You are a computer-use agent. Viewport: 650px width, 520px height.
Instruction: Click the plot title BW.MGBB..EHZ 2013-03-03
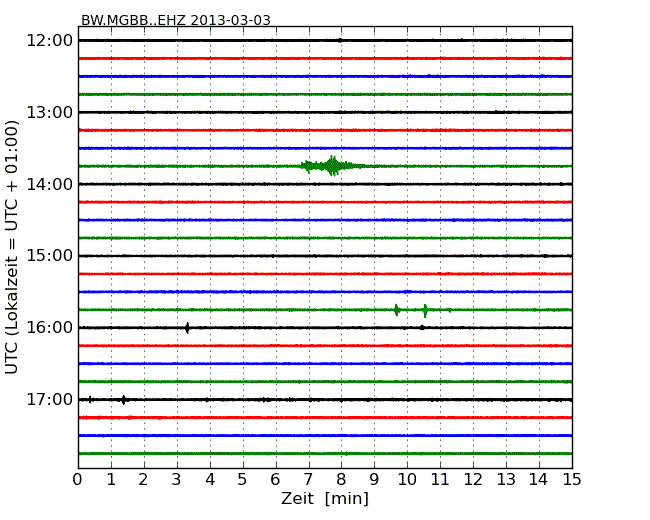(x=176, y=20)
